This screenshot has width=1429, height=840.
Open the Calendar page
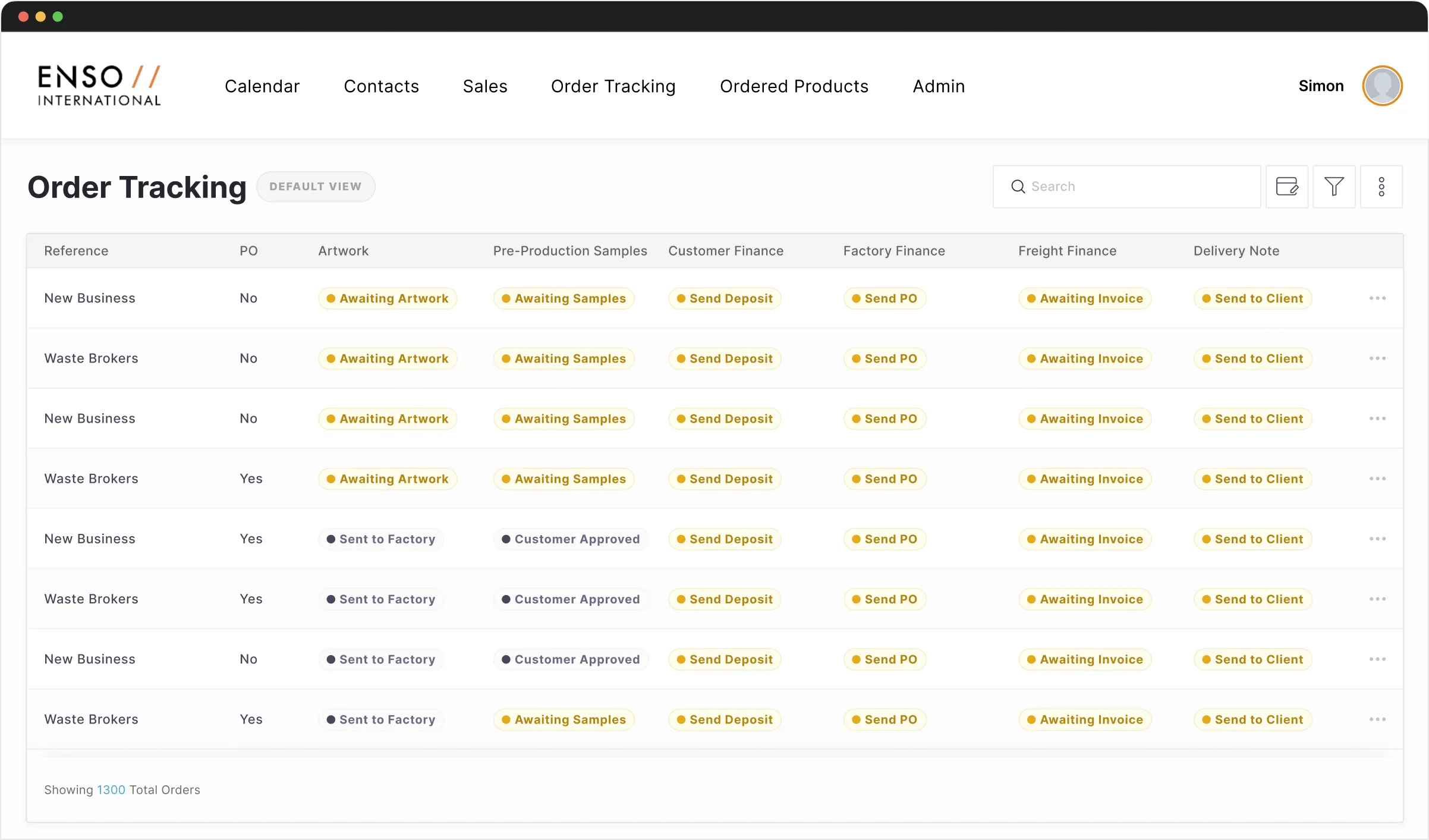point(262,86)
